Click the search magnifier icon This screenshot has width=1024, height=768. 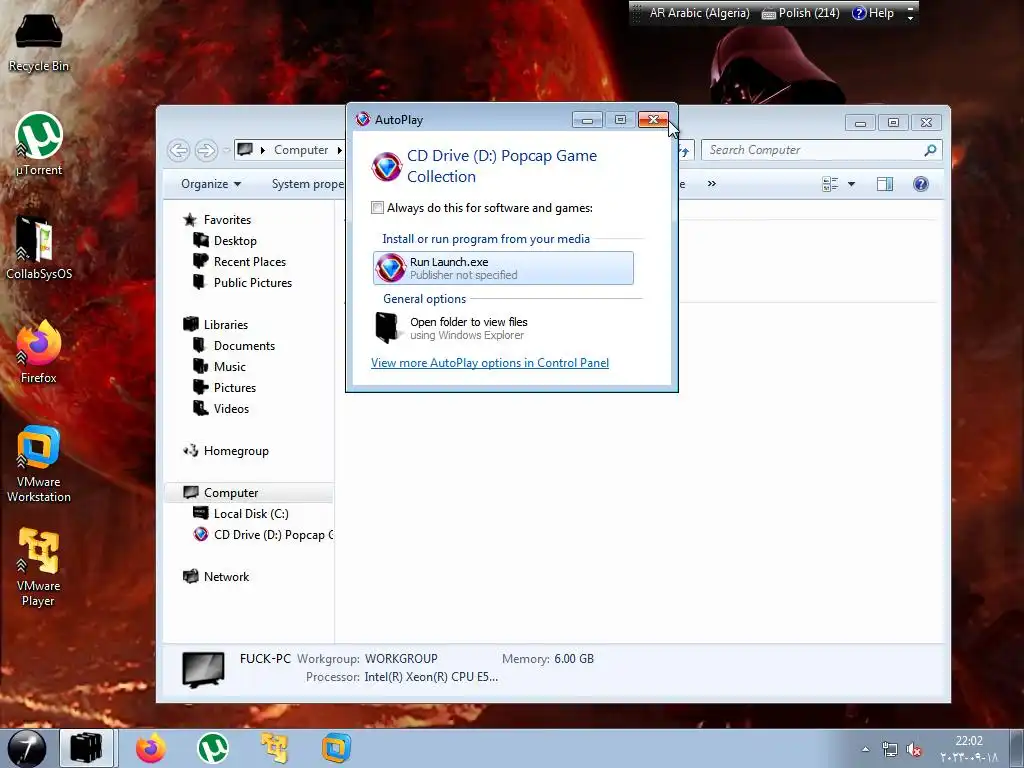pyautogui.click(x=931, y=150)
